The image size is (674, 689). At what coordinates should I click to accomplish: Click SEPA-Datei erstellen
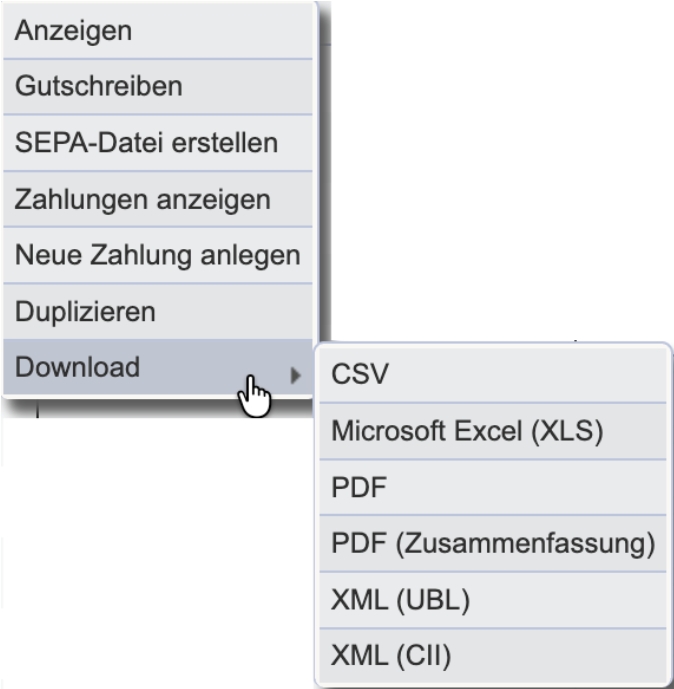[158, 143]
